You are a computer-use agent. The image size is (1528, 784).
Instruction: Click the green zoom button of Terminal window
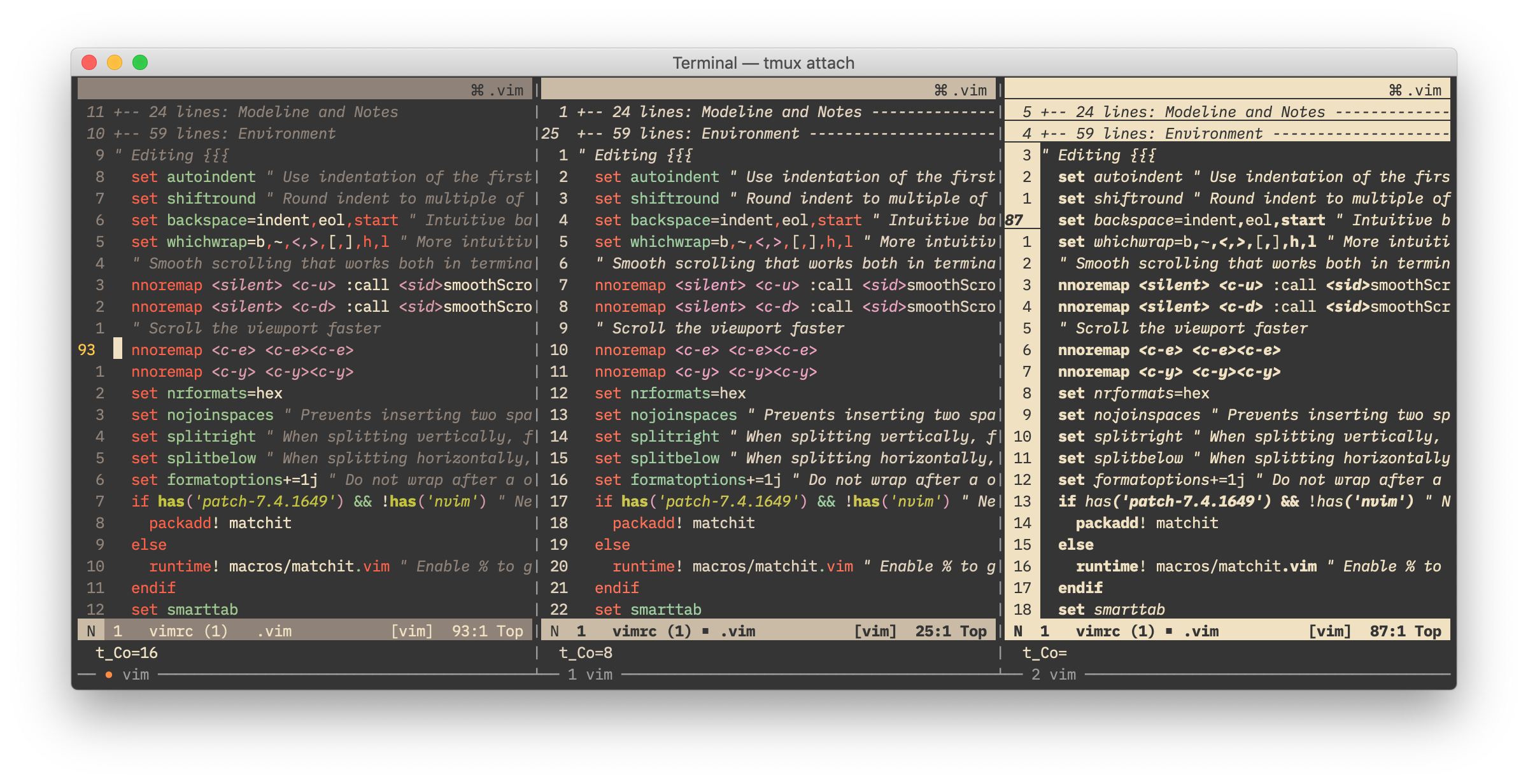[140, 62]
